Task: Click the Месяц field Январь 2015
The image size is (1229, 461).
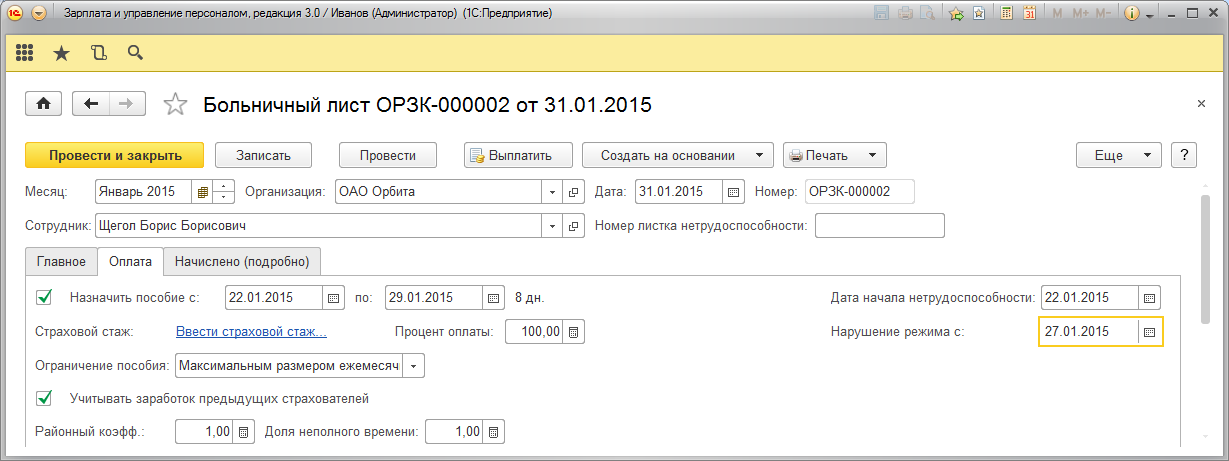Action: point(144,191)
